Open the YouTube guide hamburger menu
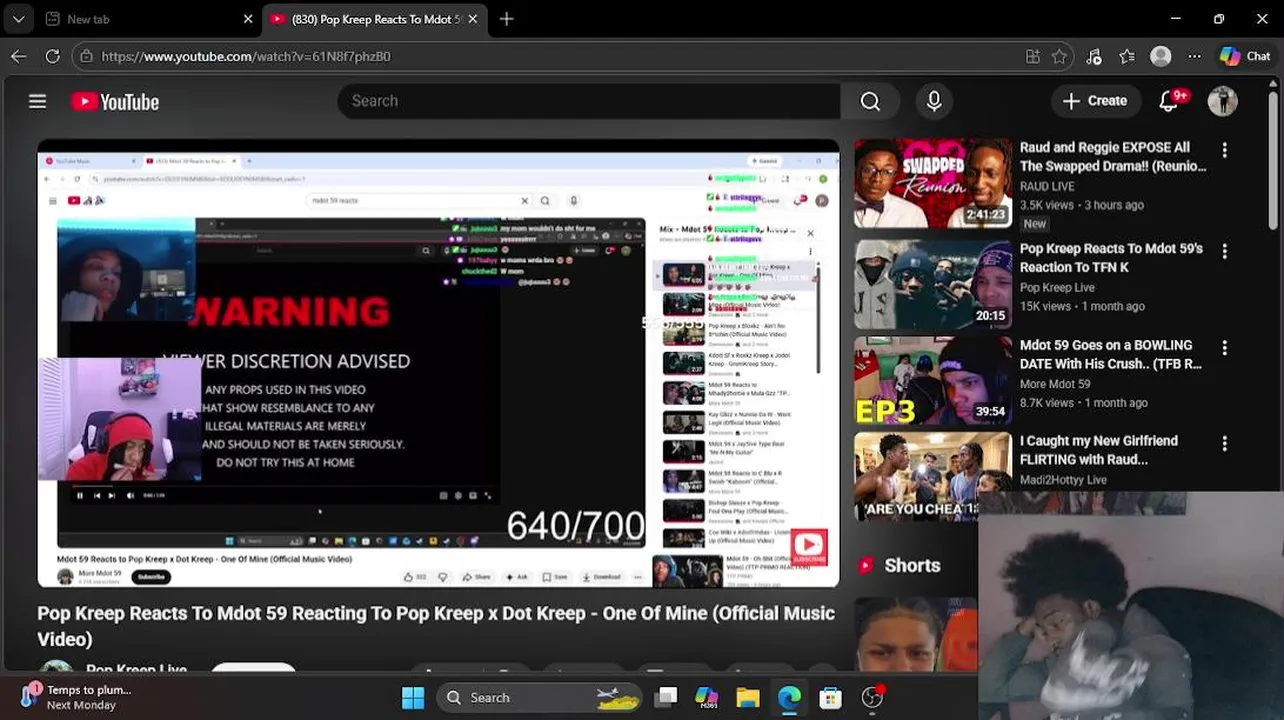1284x720 pixels. [x=37, y=101]
